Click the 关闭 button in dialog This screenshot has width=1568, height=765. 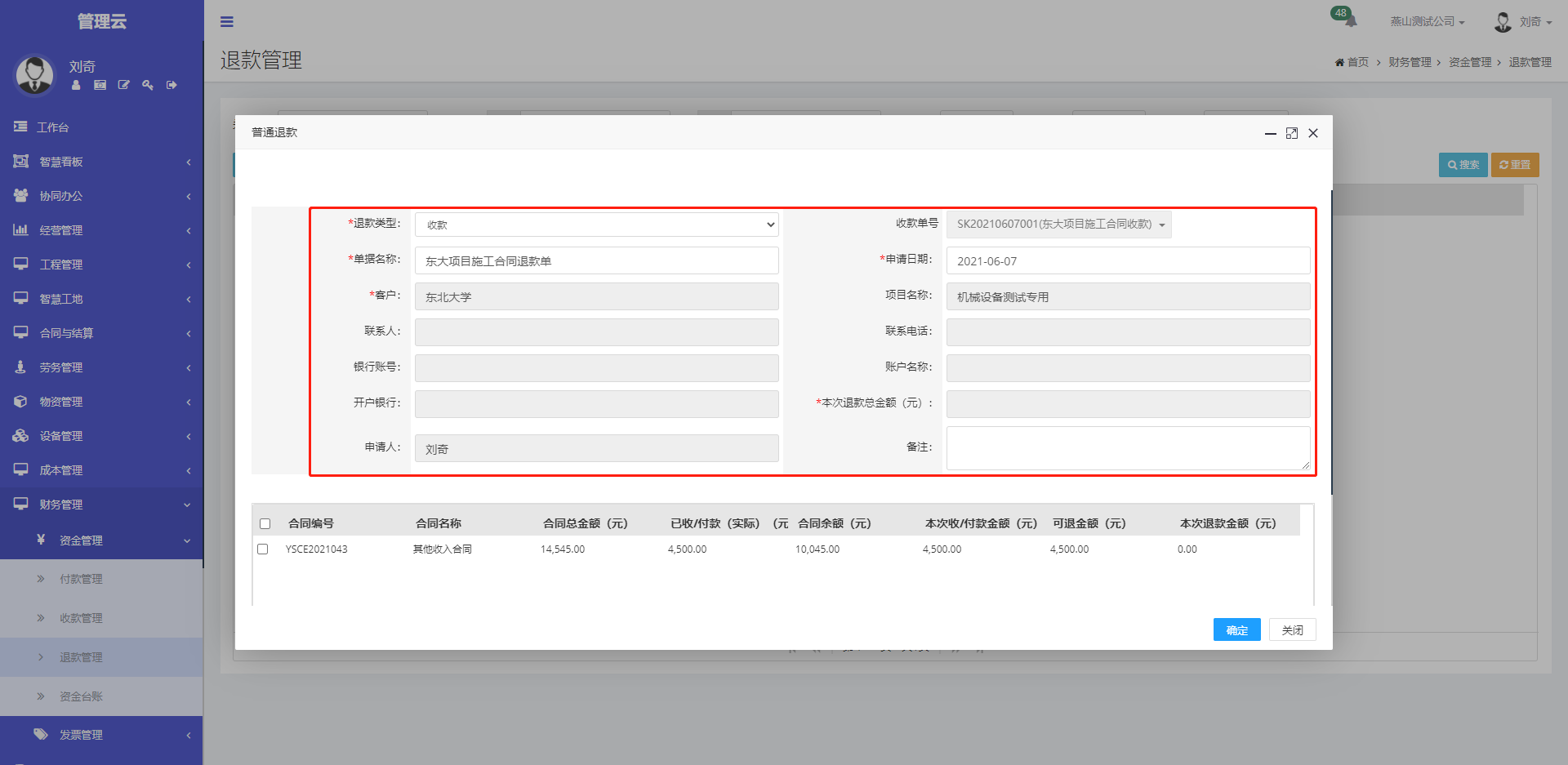tap(1292, 630)
